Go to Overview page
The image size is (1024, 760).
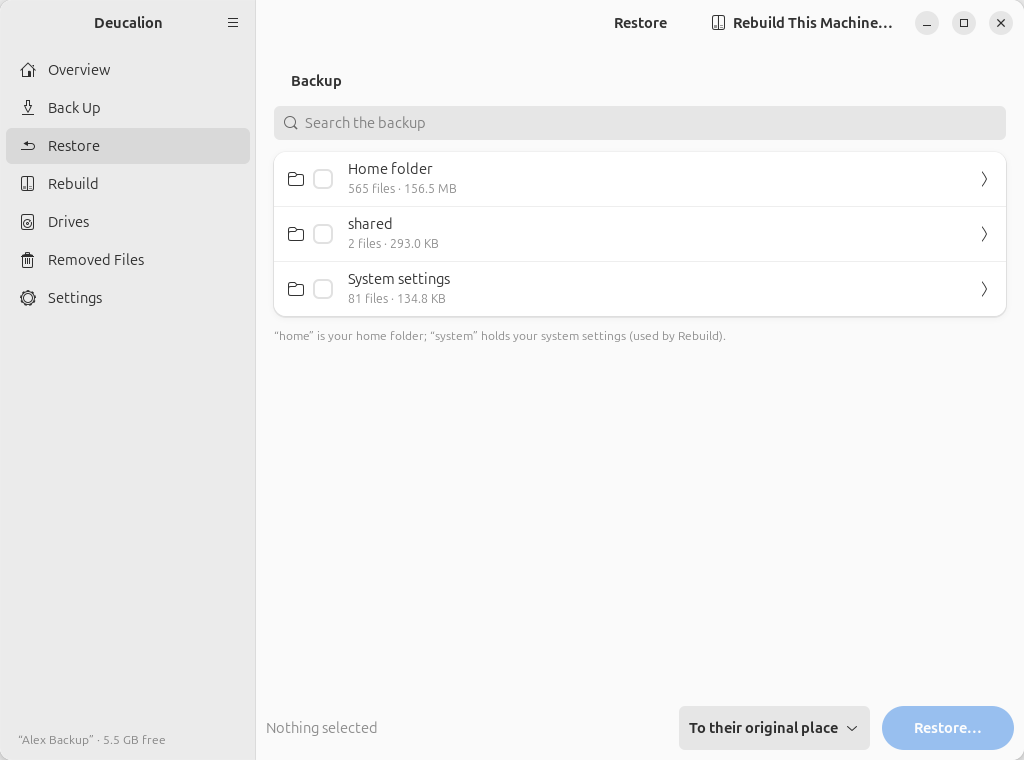click(x=128, y=70)
